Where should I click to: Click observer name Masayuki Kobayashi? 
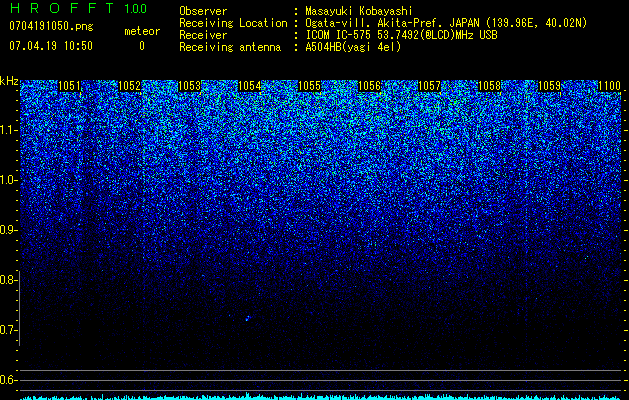click(359, 11)
